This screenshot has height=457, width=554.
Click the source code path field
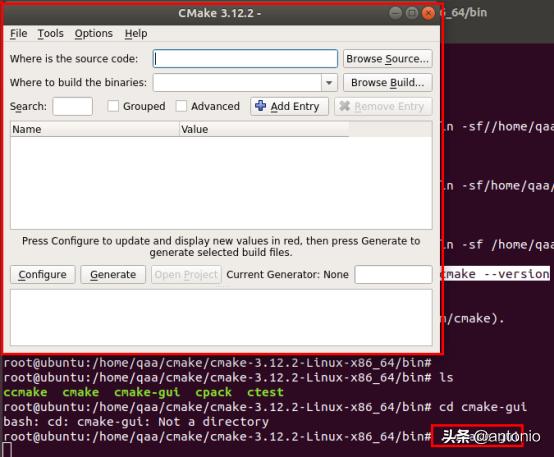pyautogui.click(x=245, y=59)
